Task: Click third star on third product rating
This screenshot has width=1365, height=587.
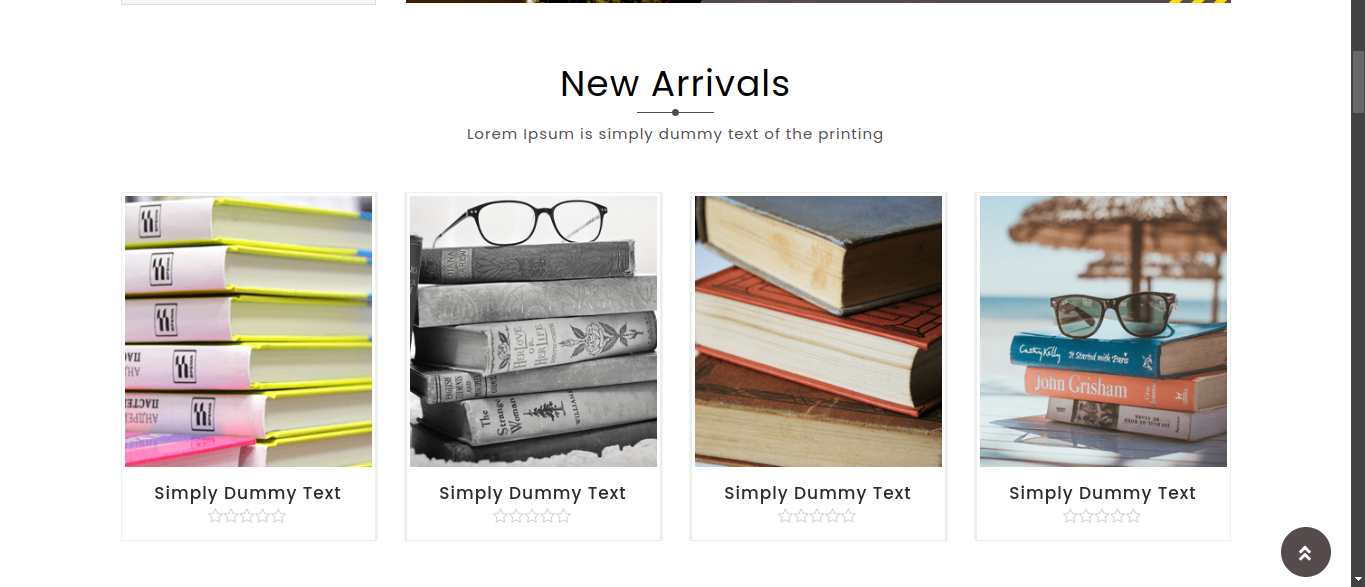Action: pyautogui.click(x=817, y=516)
